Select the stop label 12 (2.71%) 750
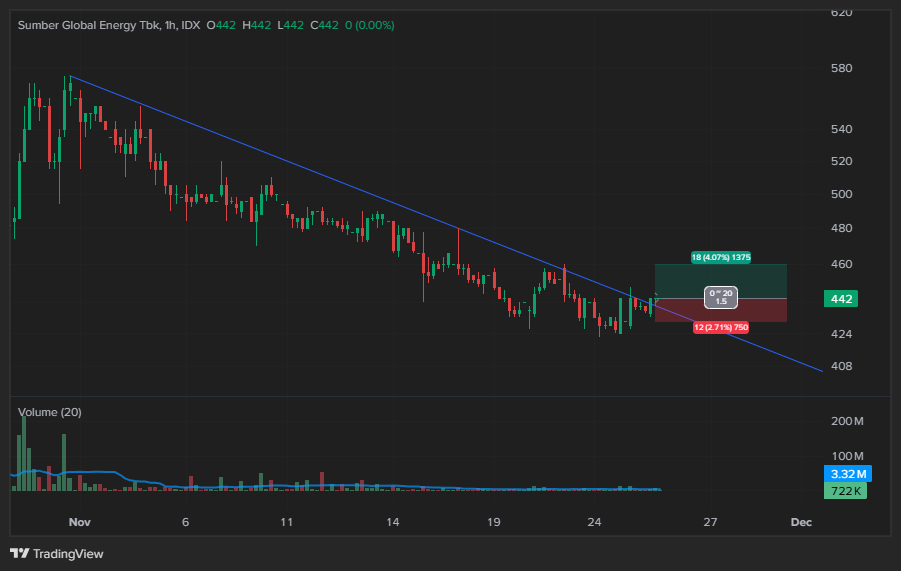Screen dimensions: 901x571 coord(721,327)
